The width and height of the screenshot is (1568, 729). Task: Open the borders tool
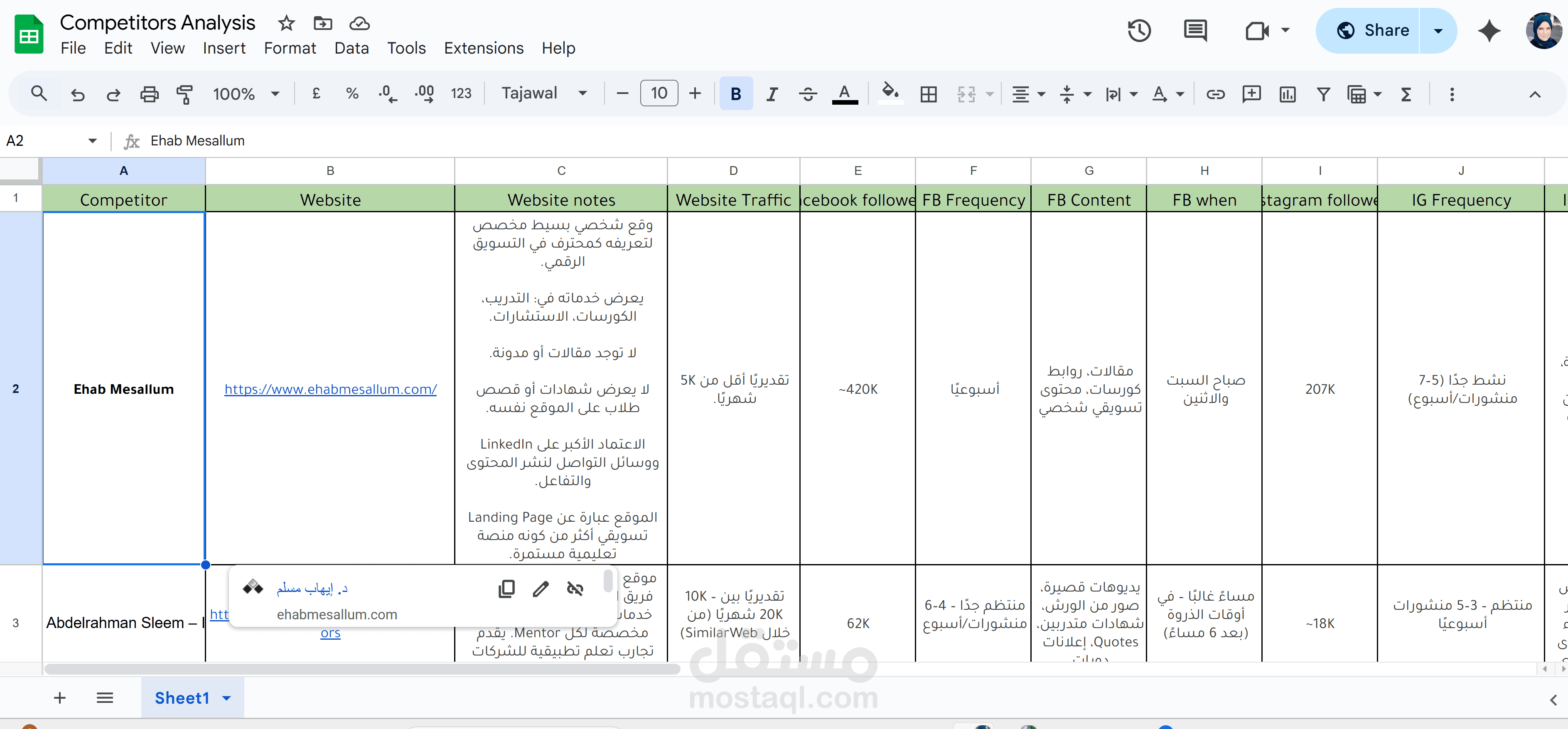(x=928, y=94)
